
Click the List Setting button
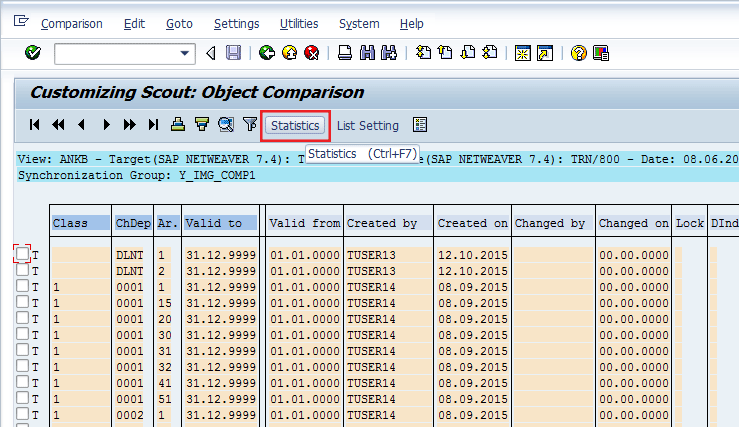click(x=367, y=125)
